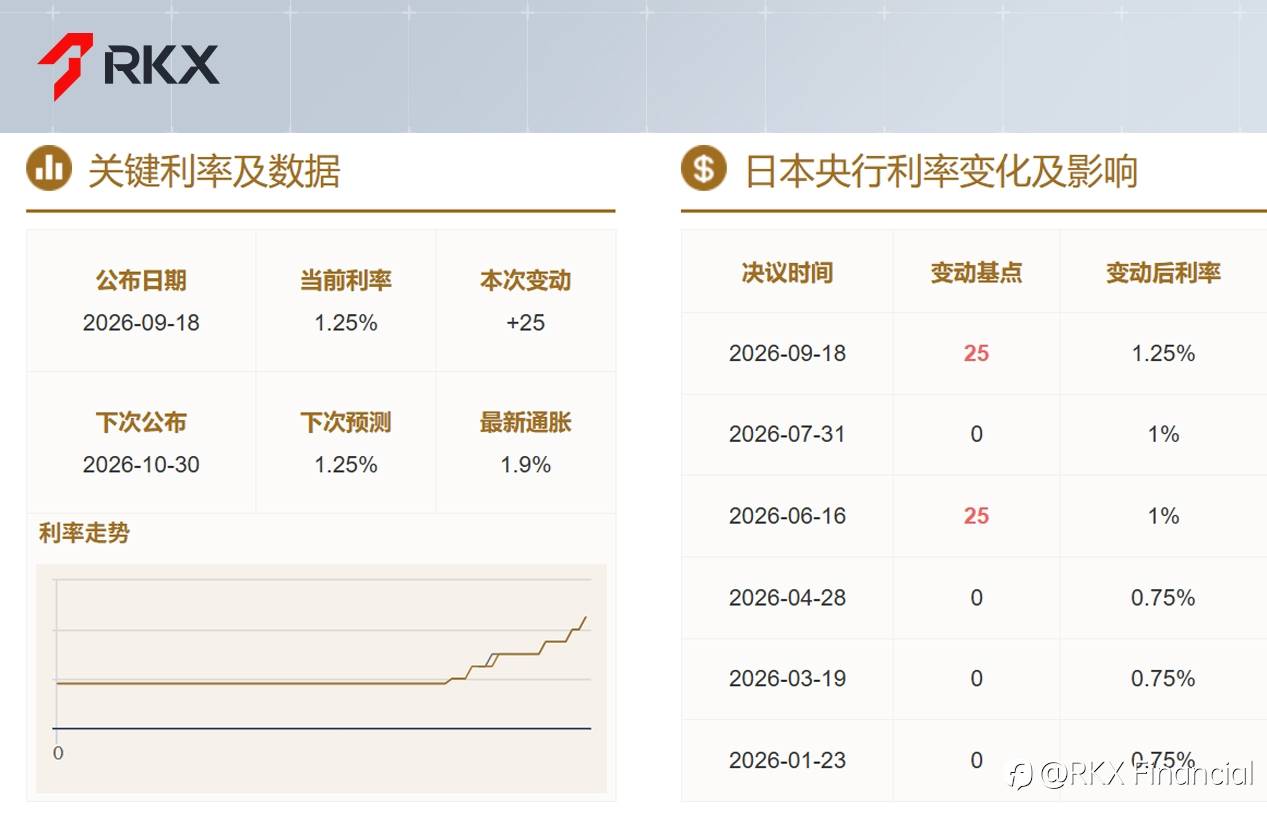Click 0.75% in the 2026-04-28 row
The width and height of the screenshot is (1267, 821).
[1163, 598]
